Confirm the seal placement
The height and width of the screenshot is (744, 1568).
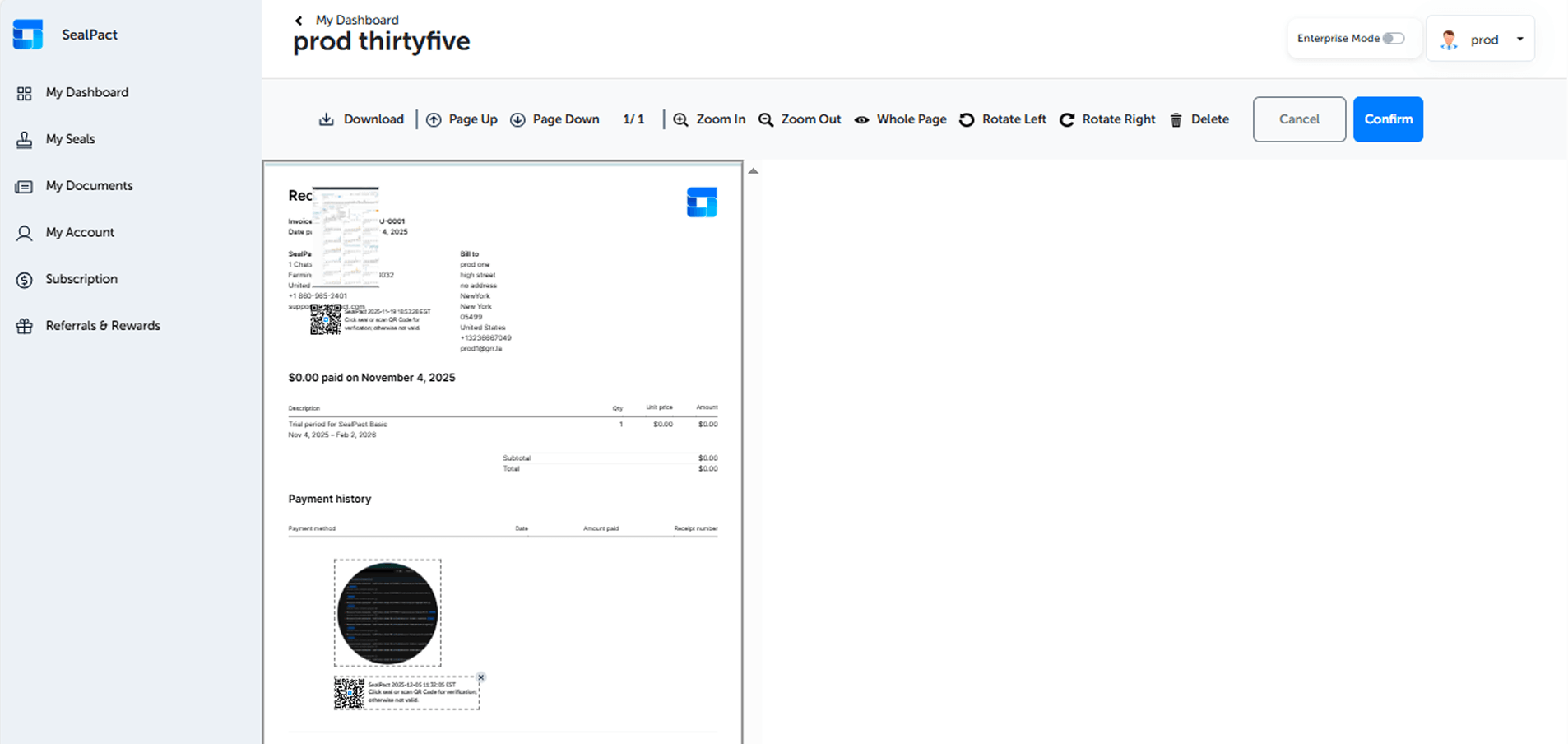pos(1387,119)
